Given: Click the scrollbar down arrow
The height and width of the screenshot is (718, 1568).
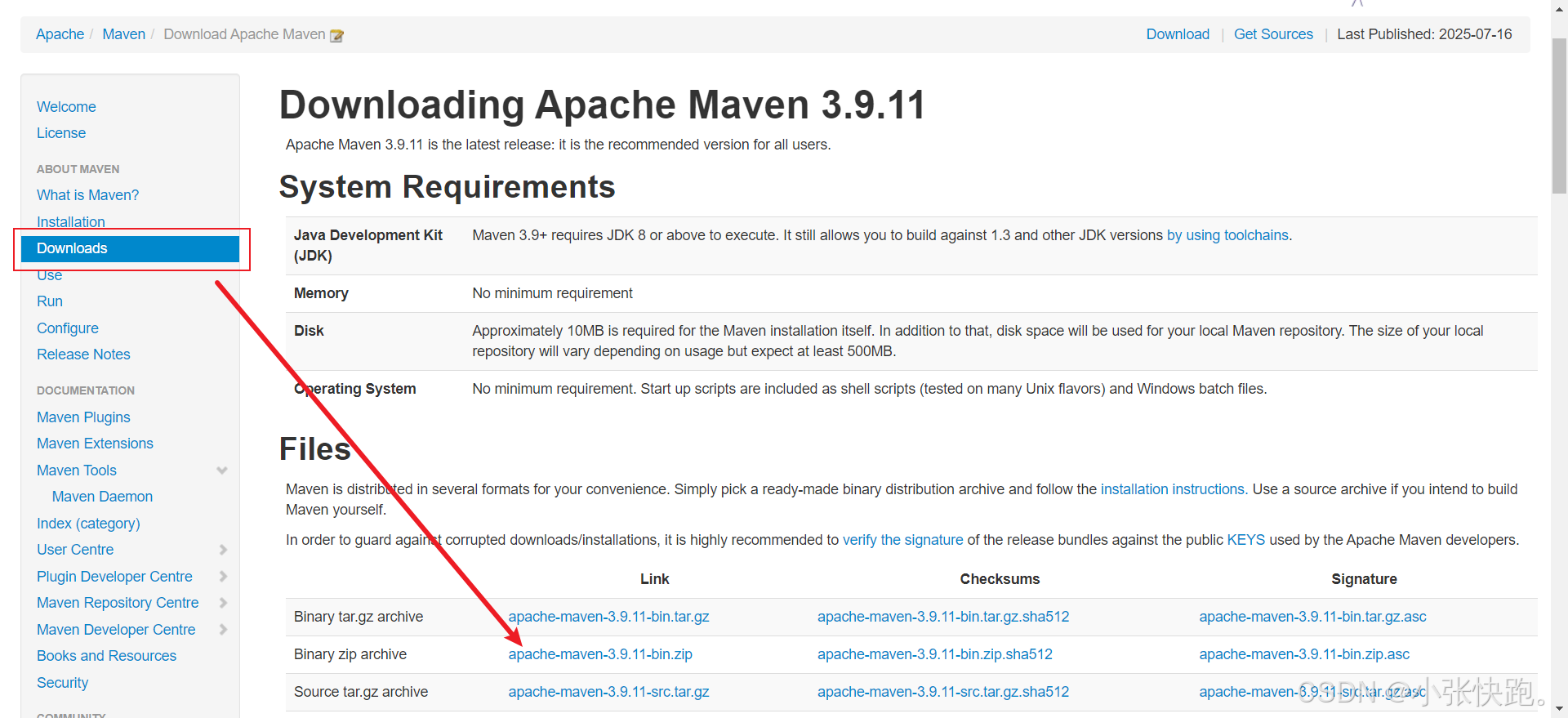Looking at the screenshot, I should [1559, 709].
